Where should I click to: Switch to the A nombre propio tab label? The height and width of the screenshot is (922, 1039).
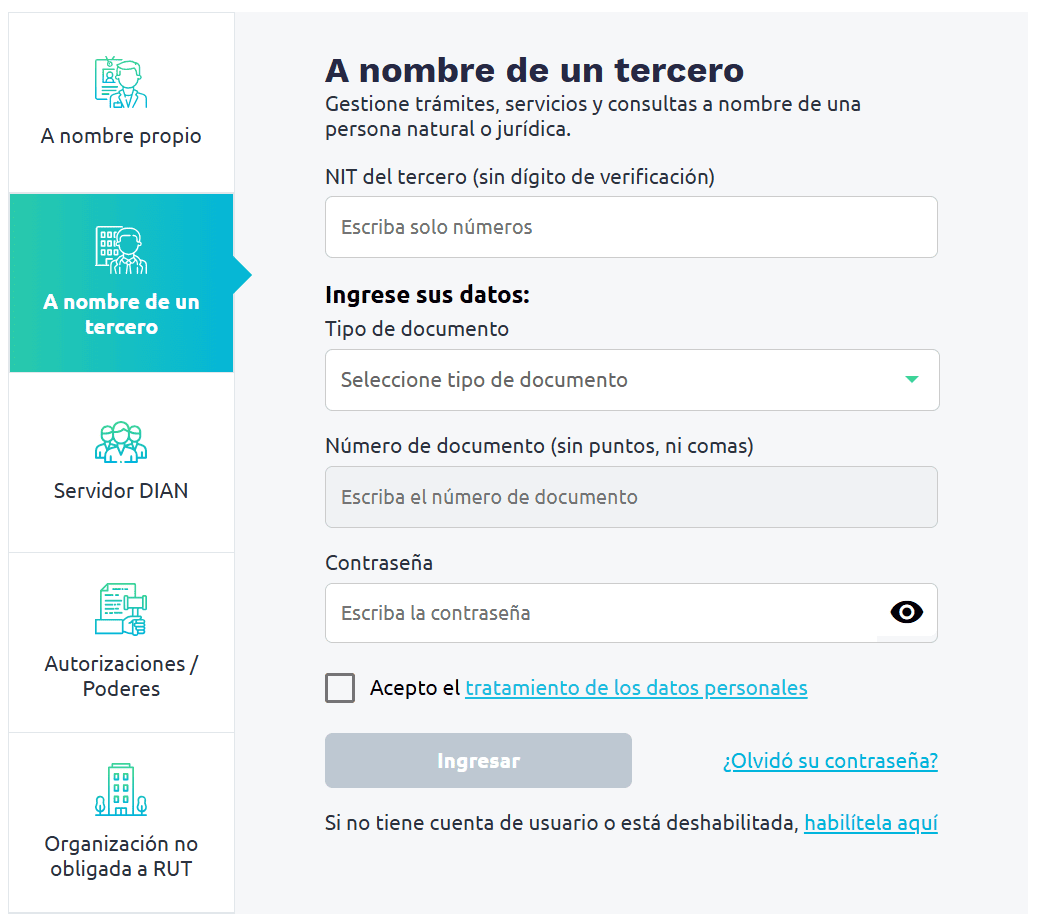pyautogui.click(x=121, y=137)
